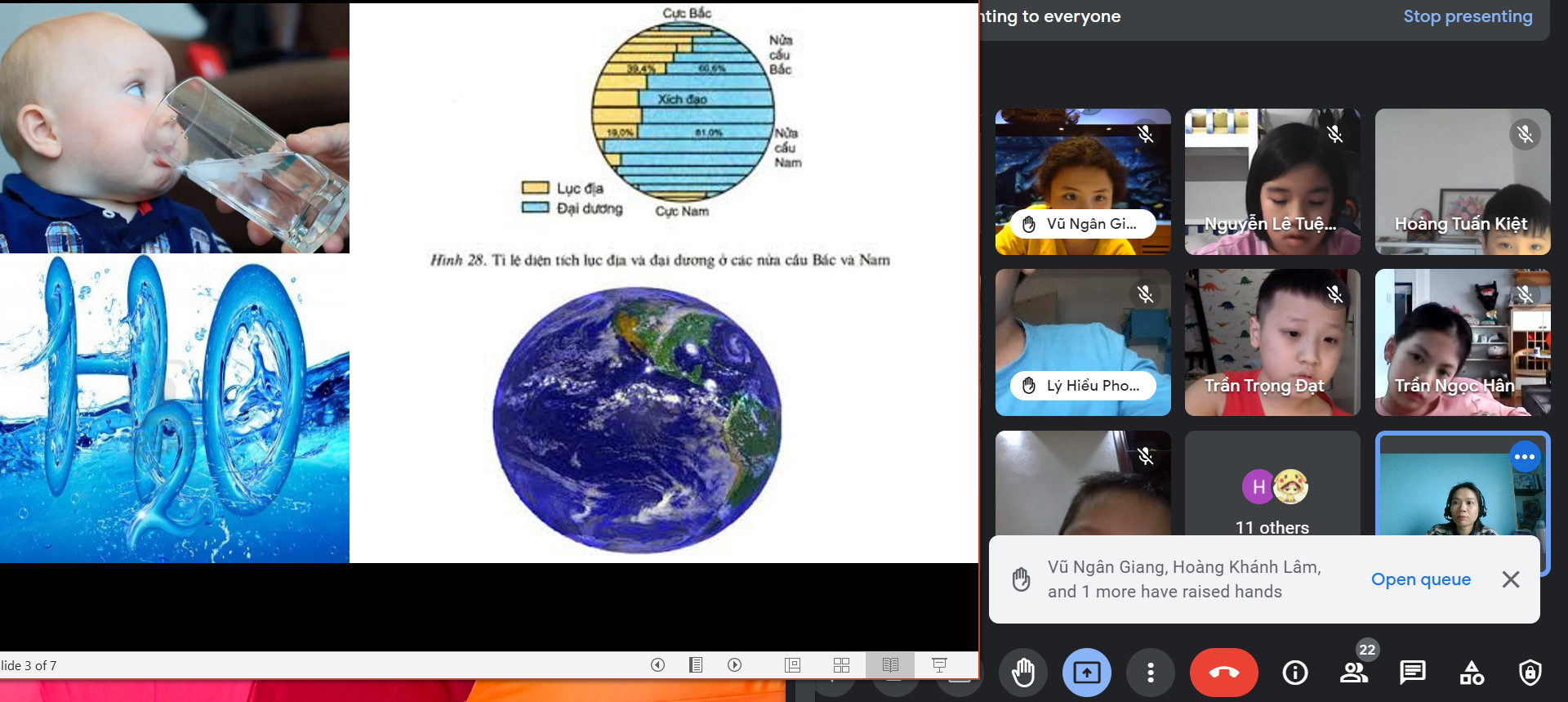
Task: Toggle the present screen button
Action: [1086, 673]
